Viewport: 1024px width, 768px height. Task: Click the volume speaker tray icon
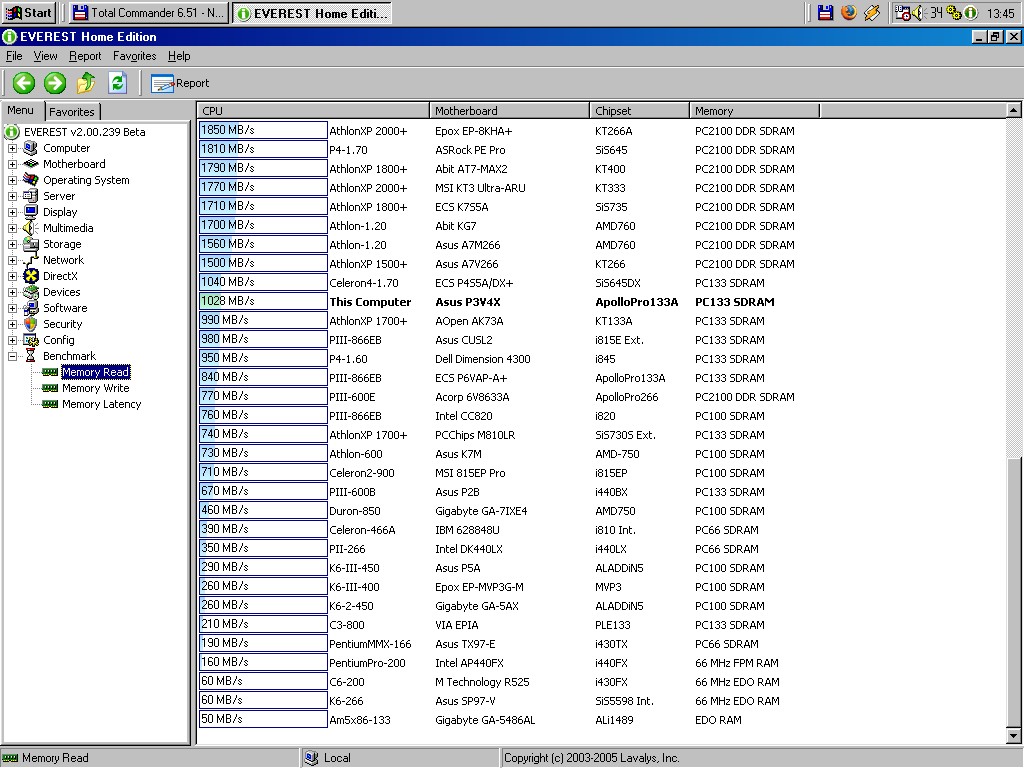[918, 12]
